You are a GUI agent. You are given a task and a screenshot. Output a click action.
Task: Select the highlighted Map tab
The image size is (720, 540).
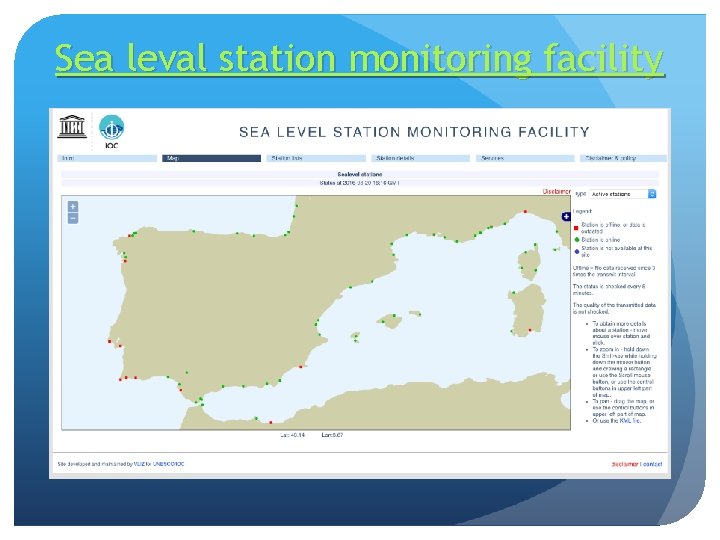point(211,158)
